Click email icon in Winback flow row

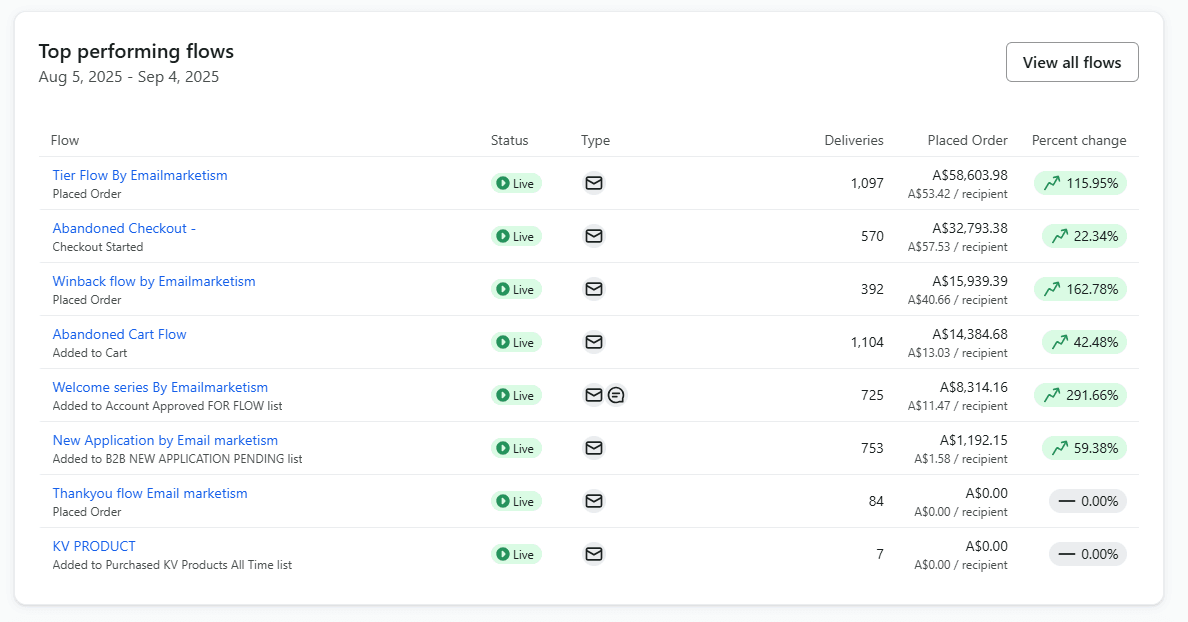[x=594, y=289]
